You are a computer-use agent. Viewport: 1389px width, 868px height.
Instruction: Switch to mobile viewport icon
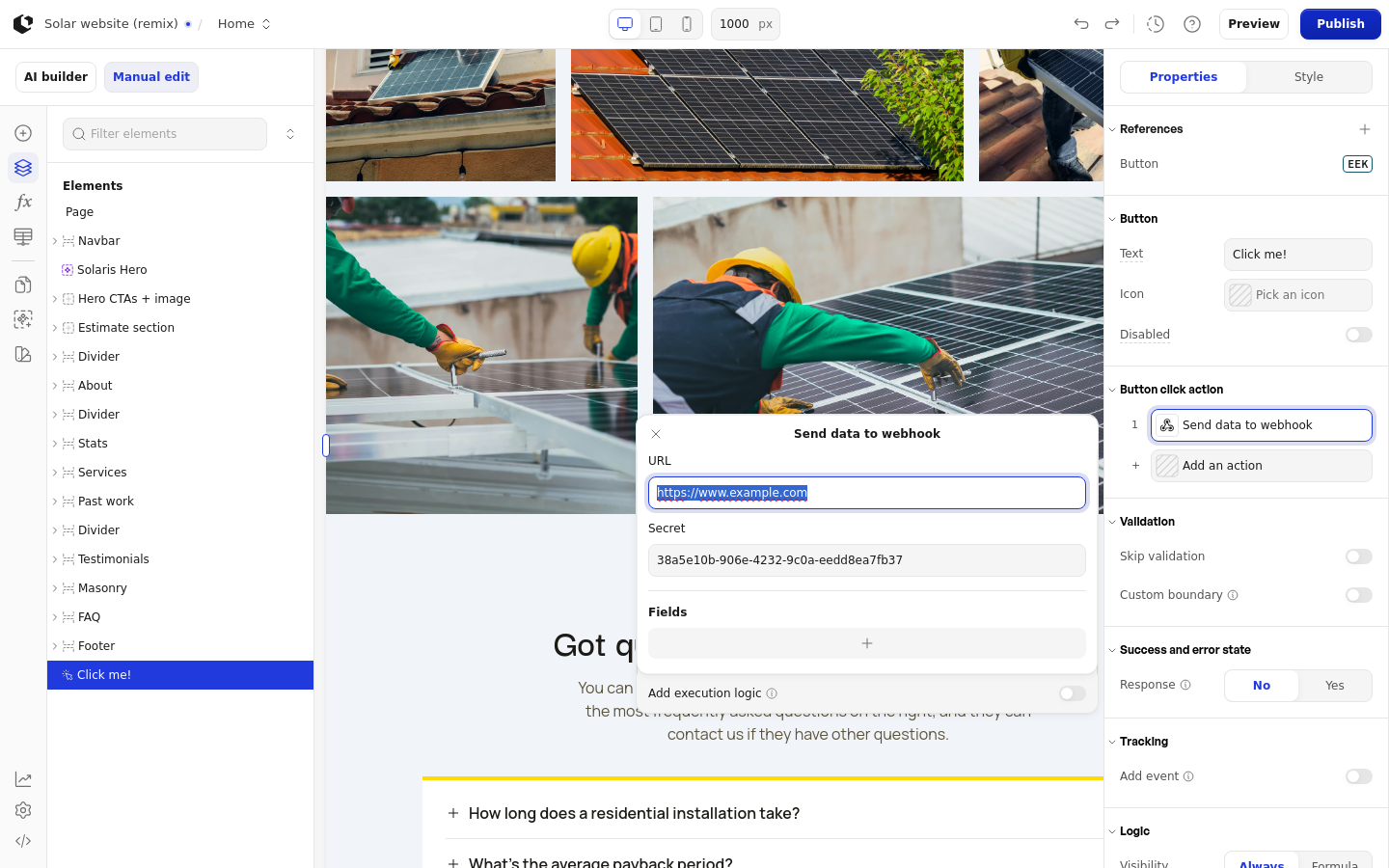pyautogui.click(x=687, y=24)
